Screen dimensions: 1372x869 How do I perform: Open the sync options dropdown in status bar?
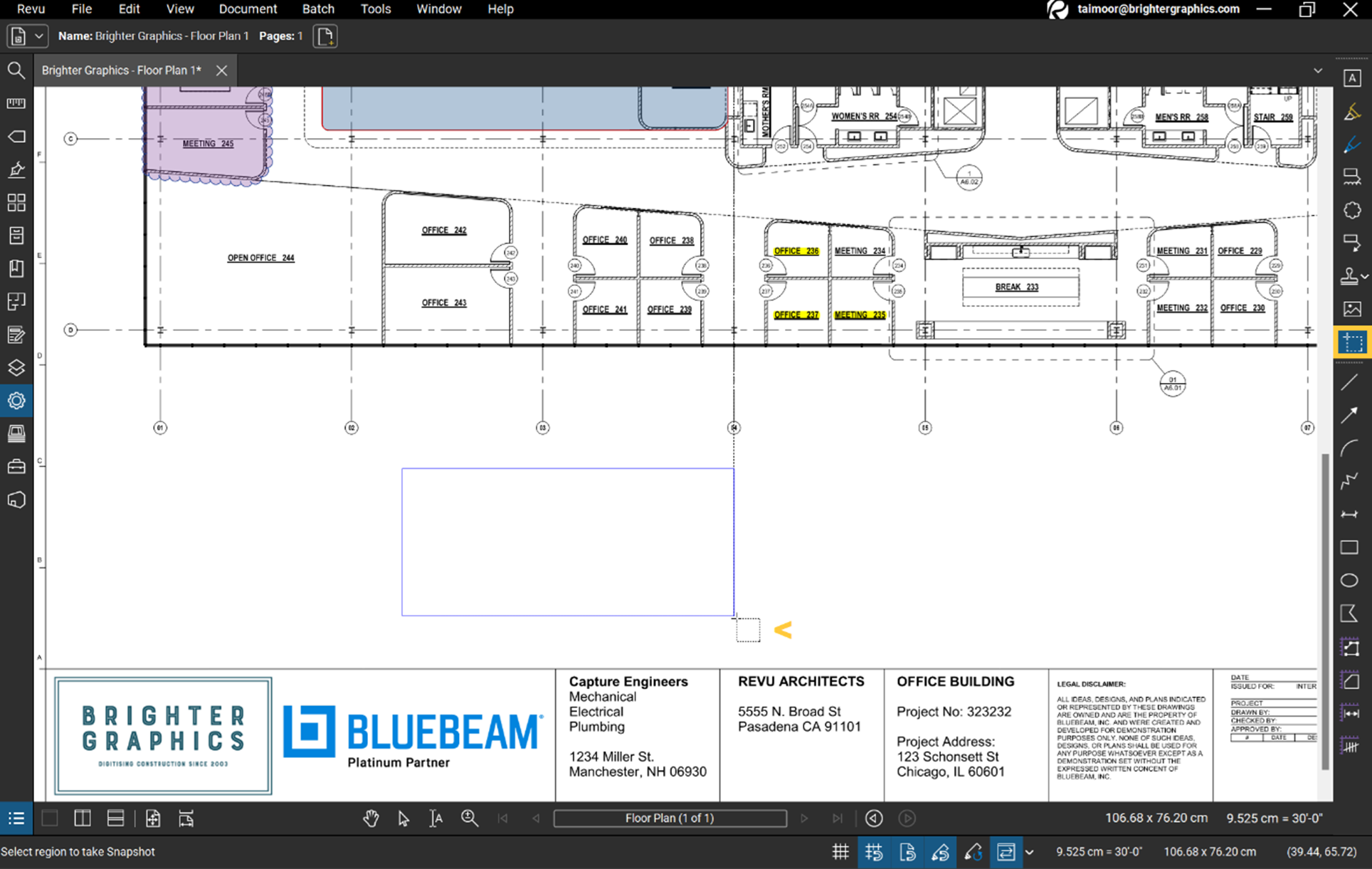[x=1029, y=852]
